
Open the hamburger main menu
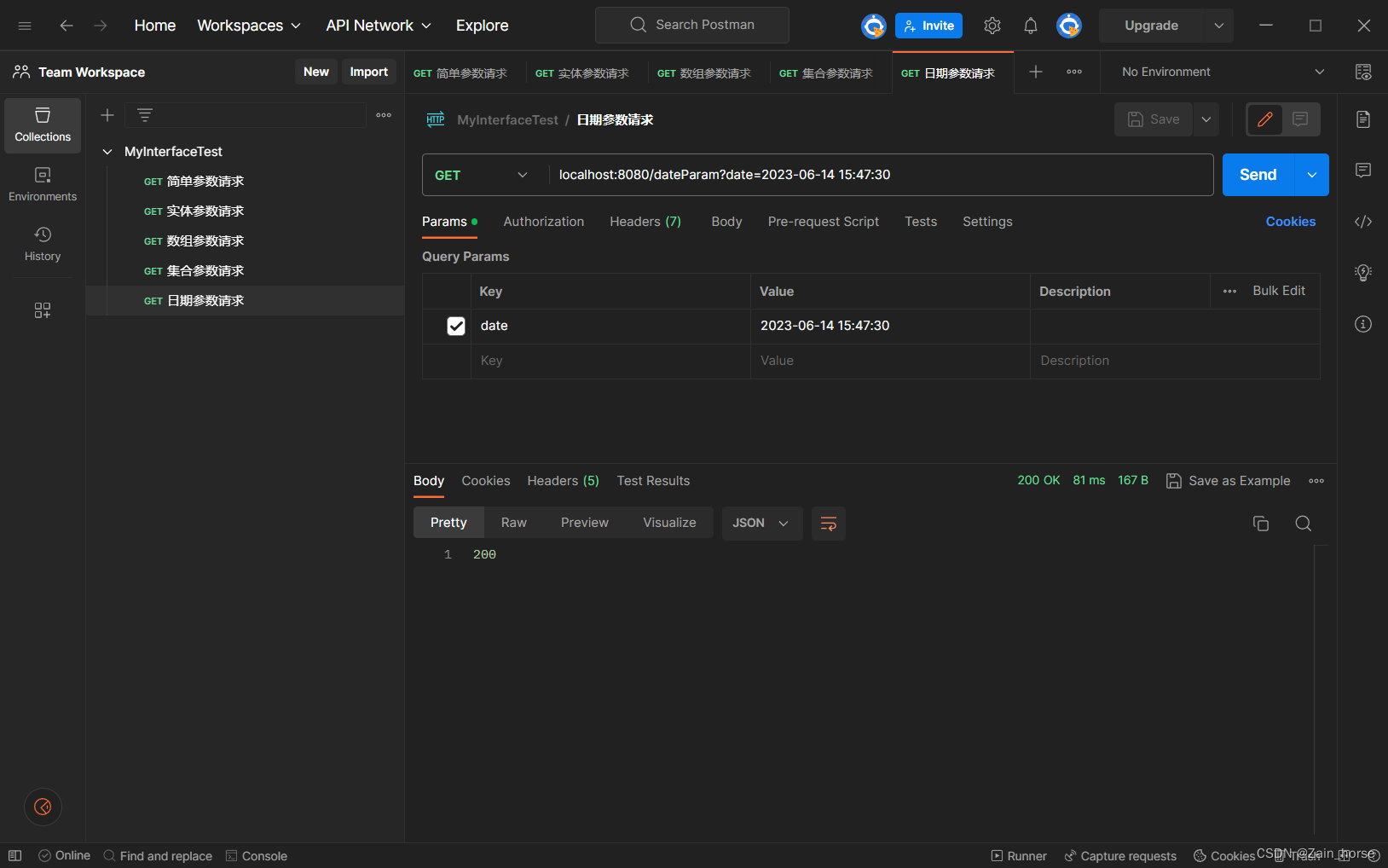coord(25,26)
